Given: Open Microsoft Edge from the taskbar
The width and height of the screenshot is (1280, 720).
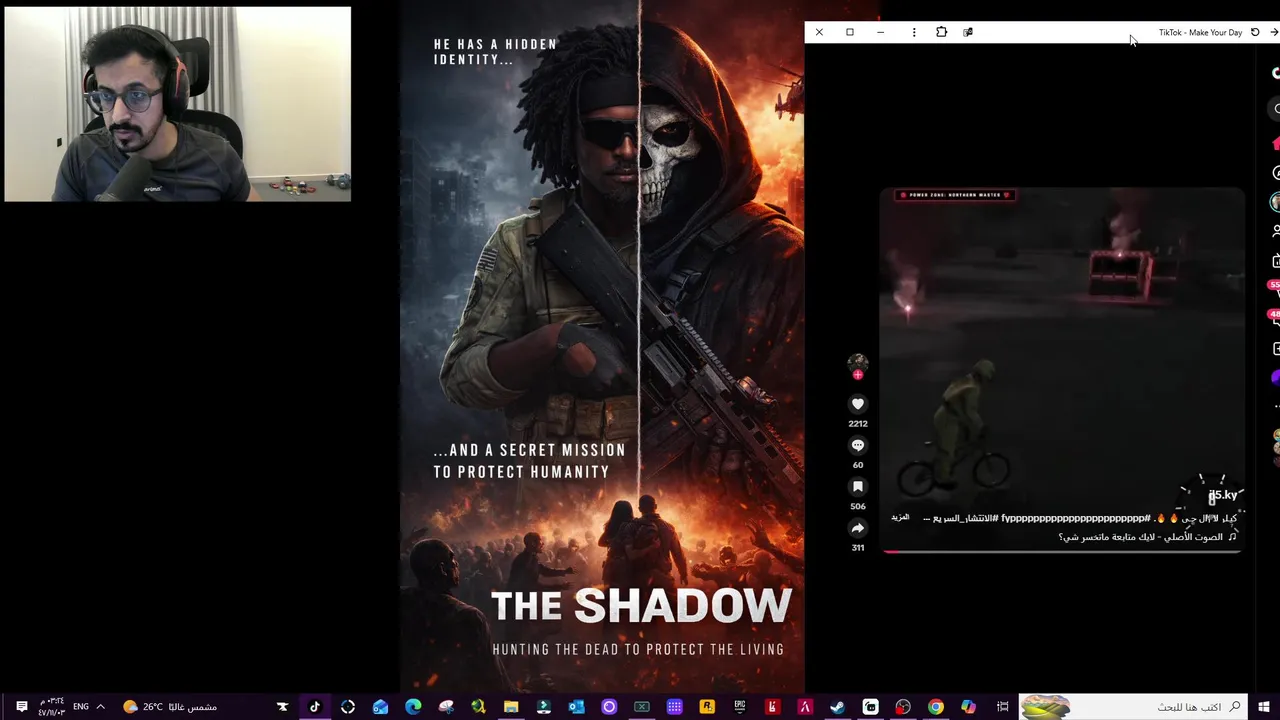Looking at the screenshot, I should click(413, 707).
